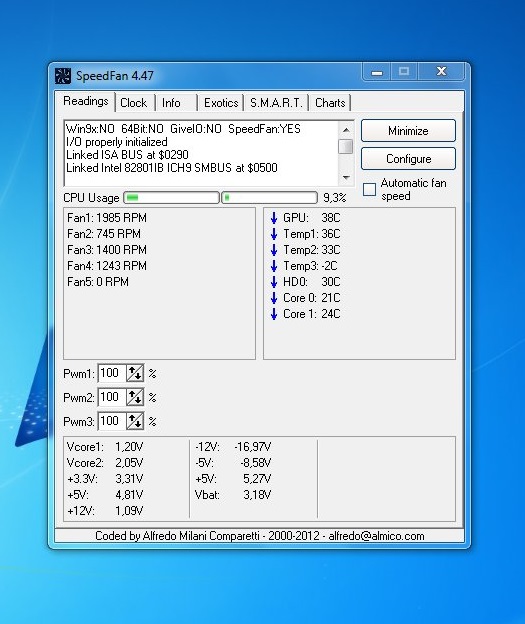This screenshot has width=525, height=624.
Task: Click the Pwm3 value field
Action: pos(112,421)
